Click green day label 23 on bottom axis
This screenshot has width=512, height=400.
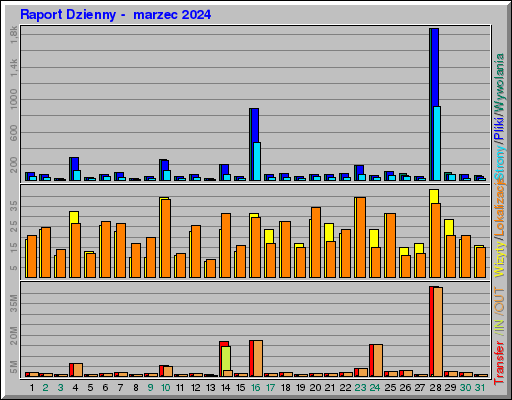360,388
